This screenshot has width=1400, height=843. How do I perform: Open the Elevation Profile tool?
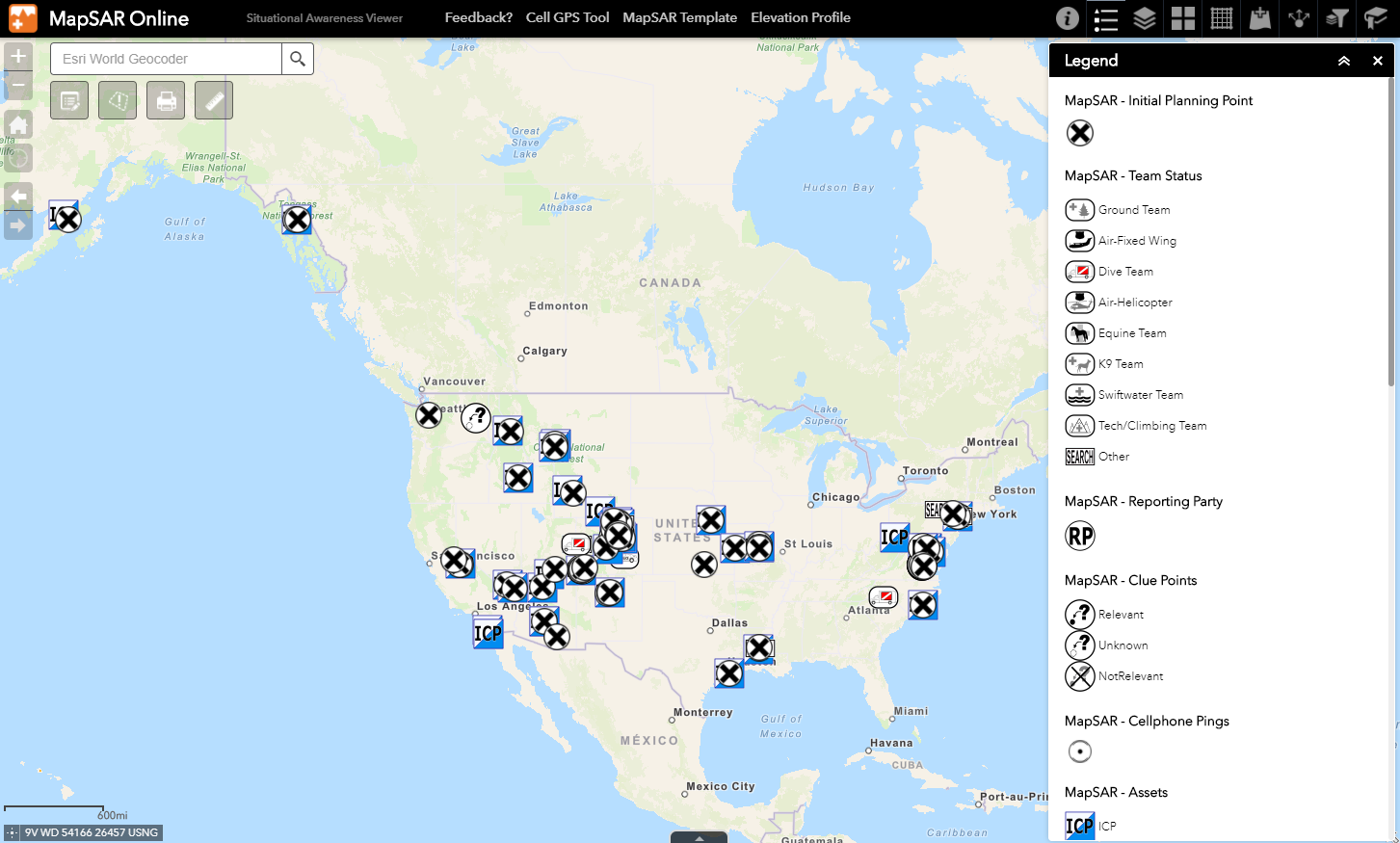[x=801, y=17]
